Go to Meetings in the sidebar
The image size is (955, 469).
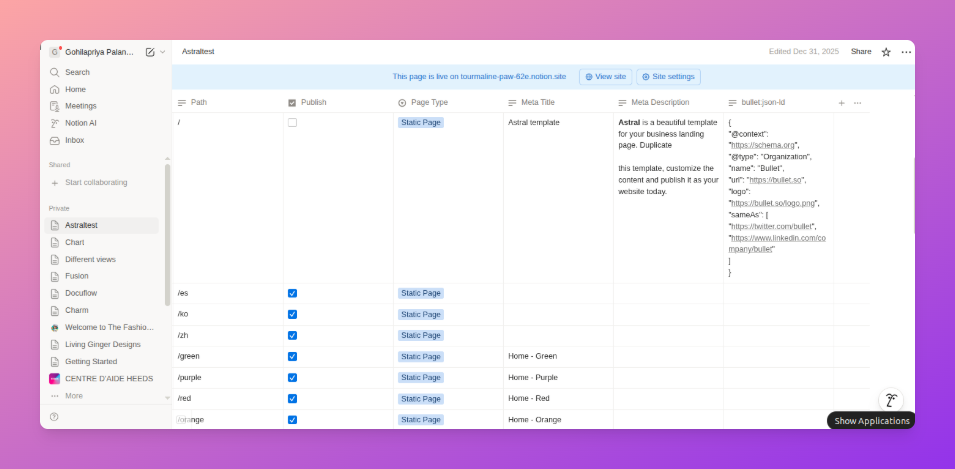click(x=80, y=106)
